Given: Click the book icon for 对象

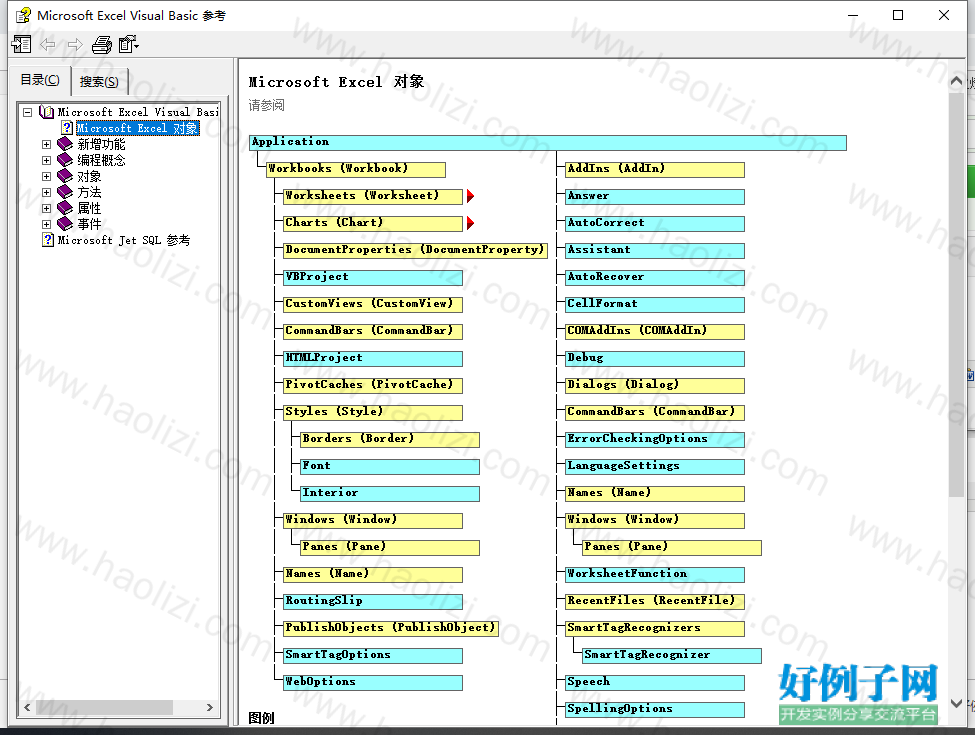Looking at the screenshot, I should [x=65, y=176].
